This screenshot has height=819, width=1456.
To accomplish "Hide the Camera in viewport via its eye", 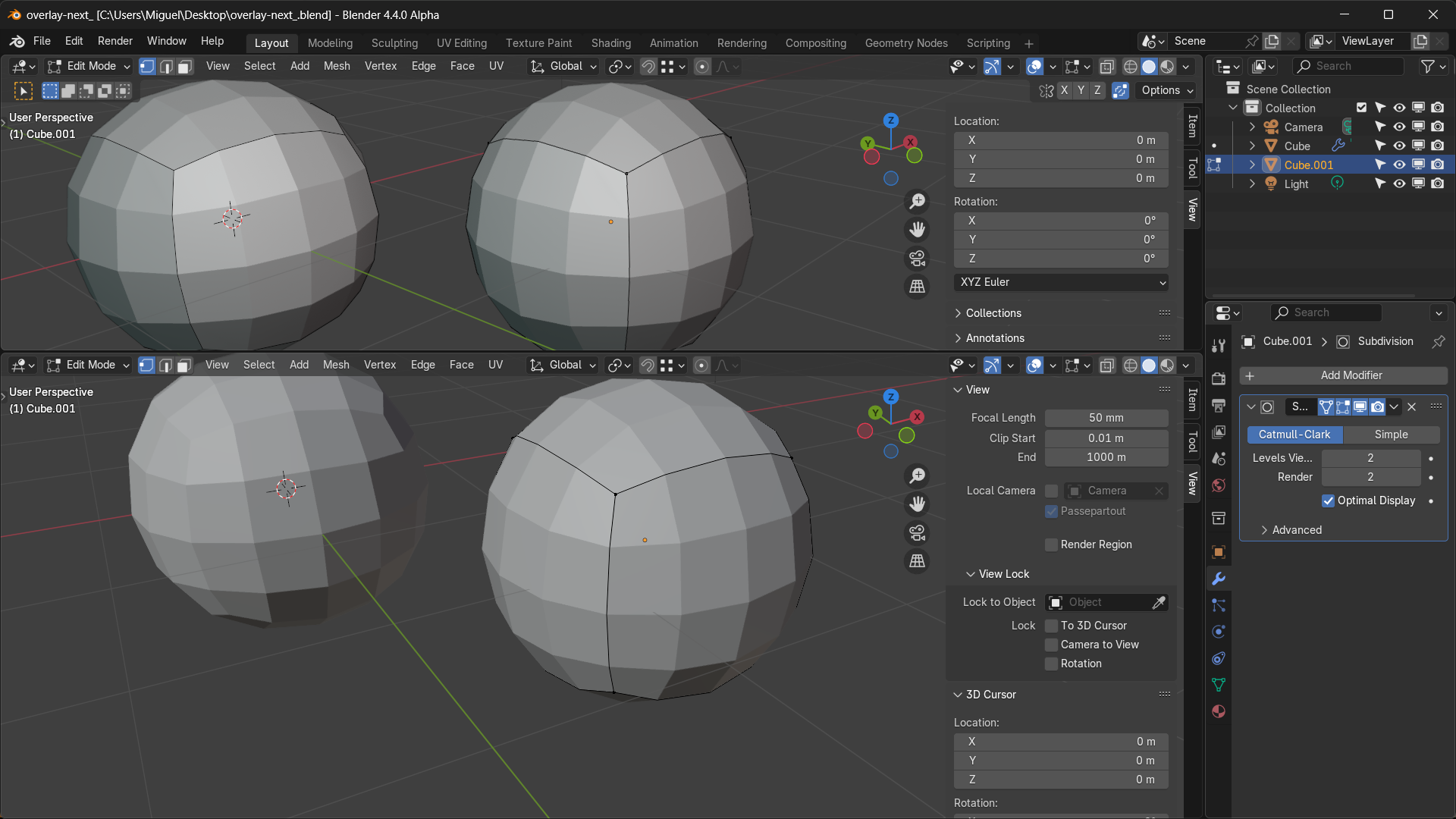I will pyautogui.click(x=1399, y=127).
